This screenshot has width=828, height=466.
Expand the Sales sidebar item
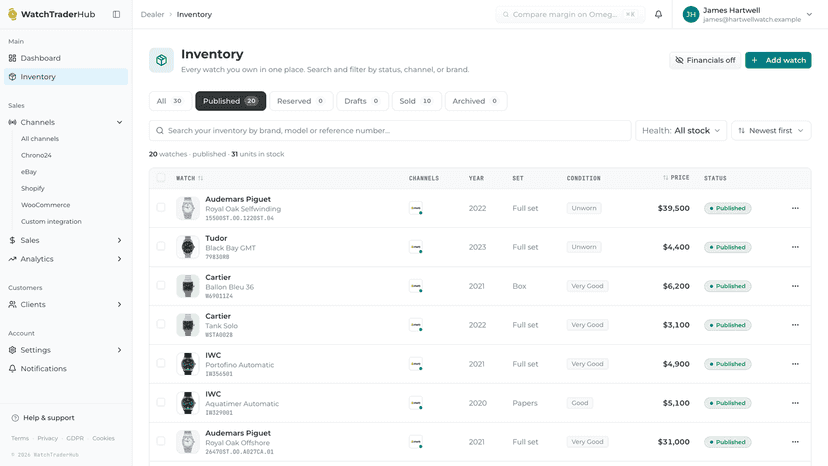coord(119,240)
